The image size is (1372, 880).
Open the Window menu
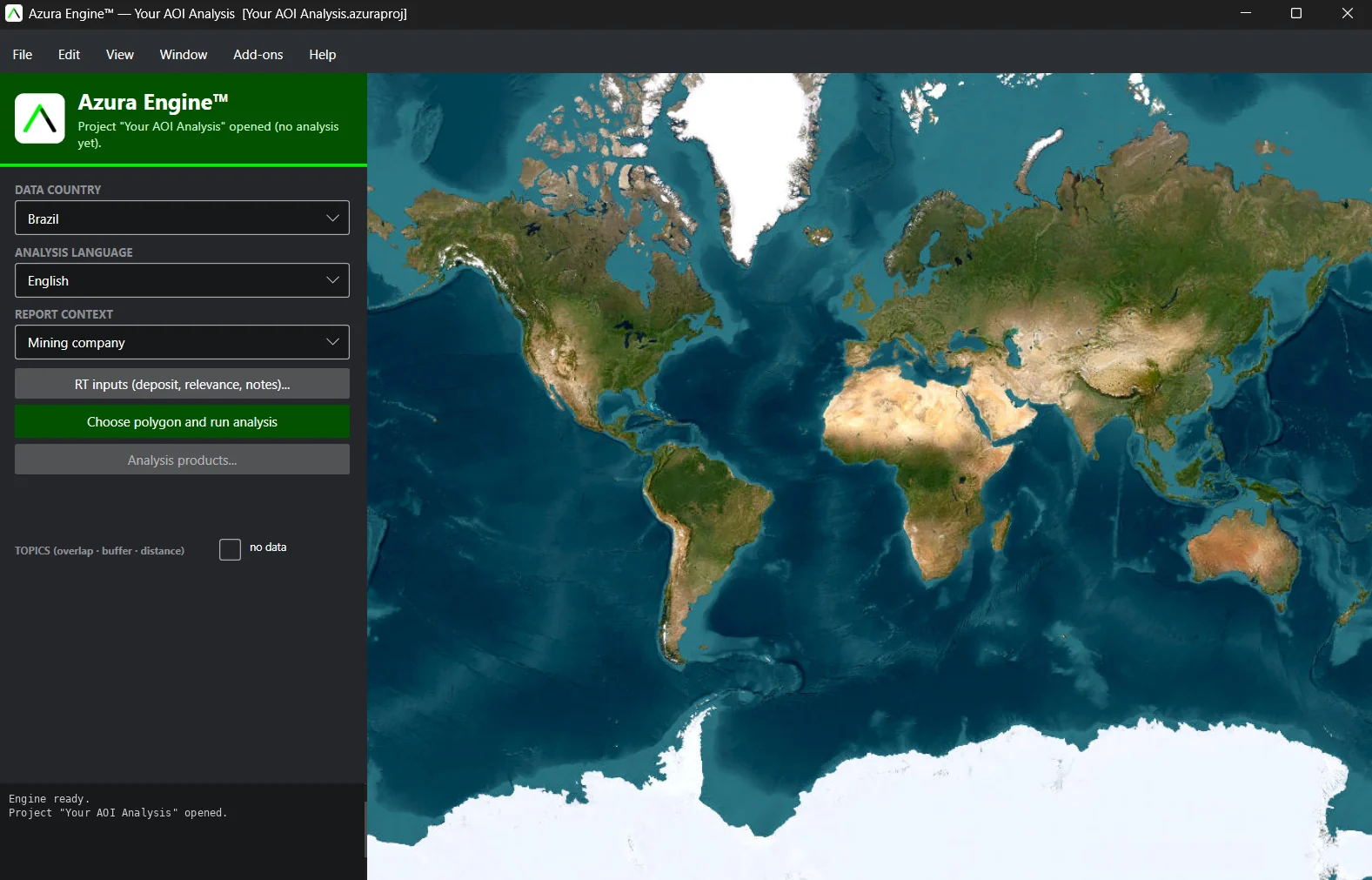pyautogui.click(x=184, y=55)
